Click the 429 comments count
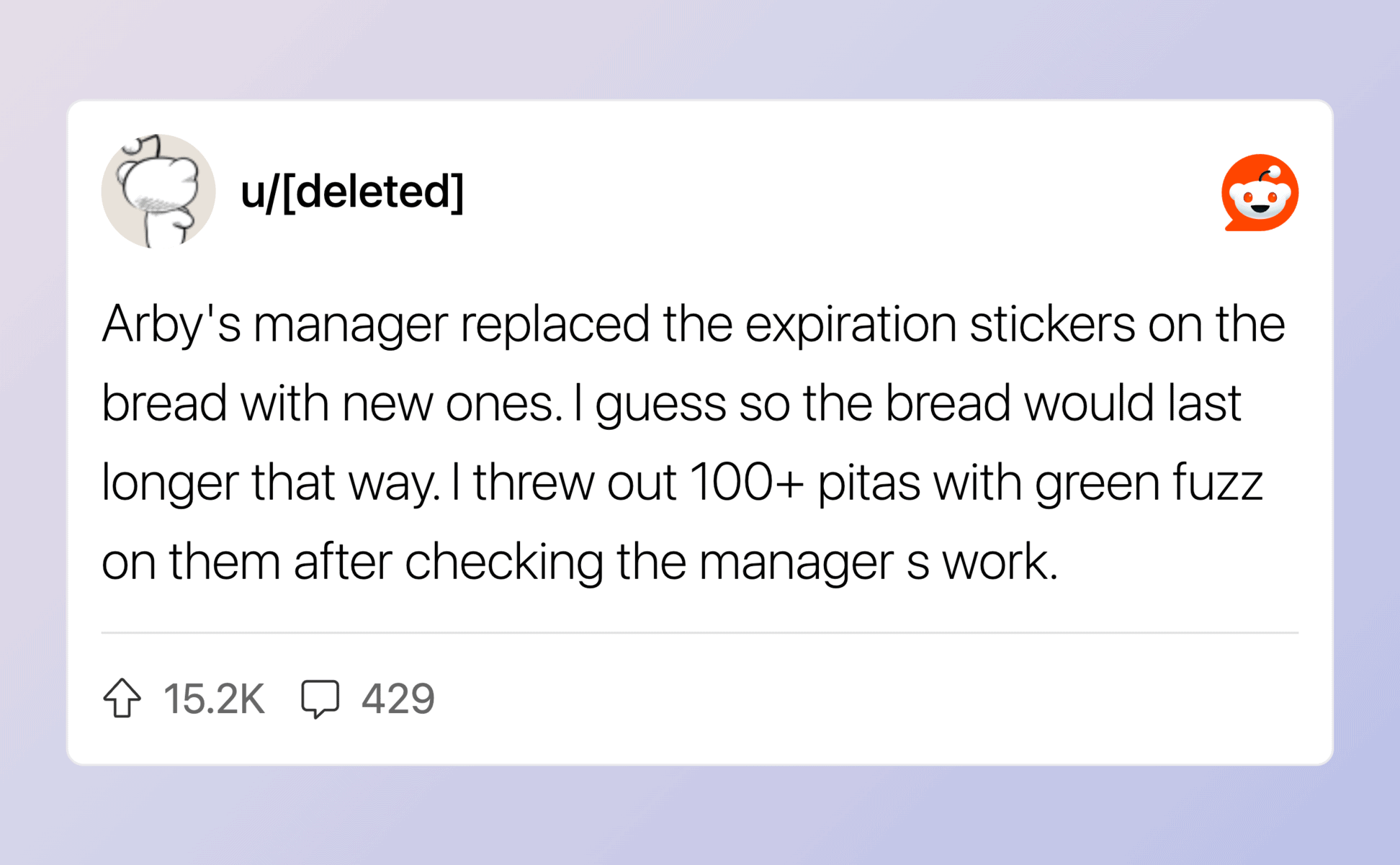This screenshot has width=1400, height=865. click(x=398, y=699)
